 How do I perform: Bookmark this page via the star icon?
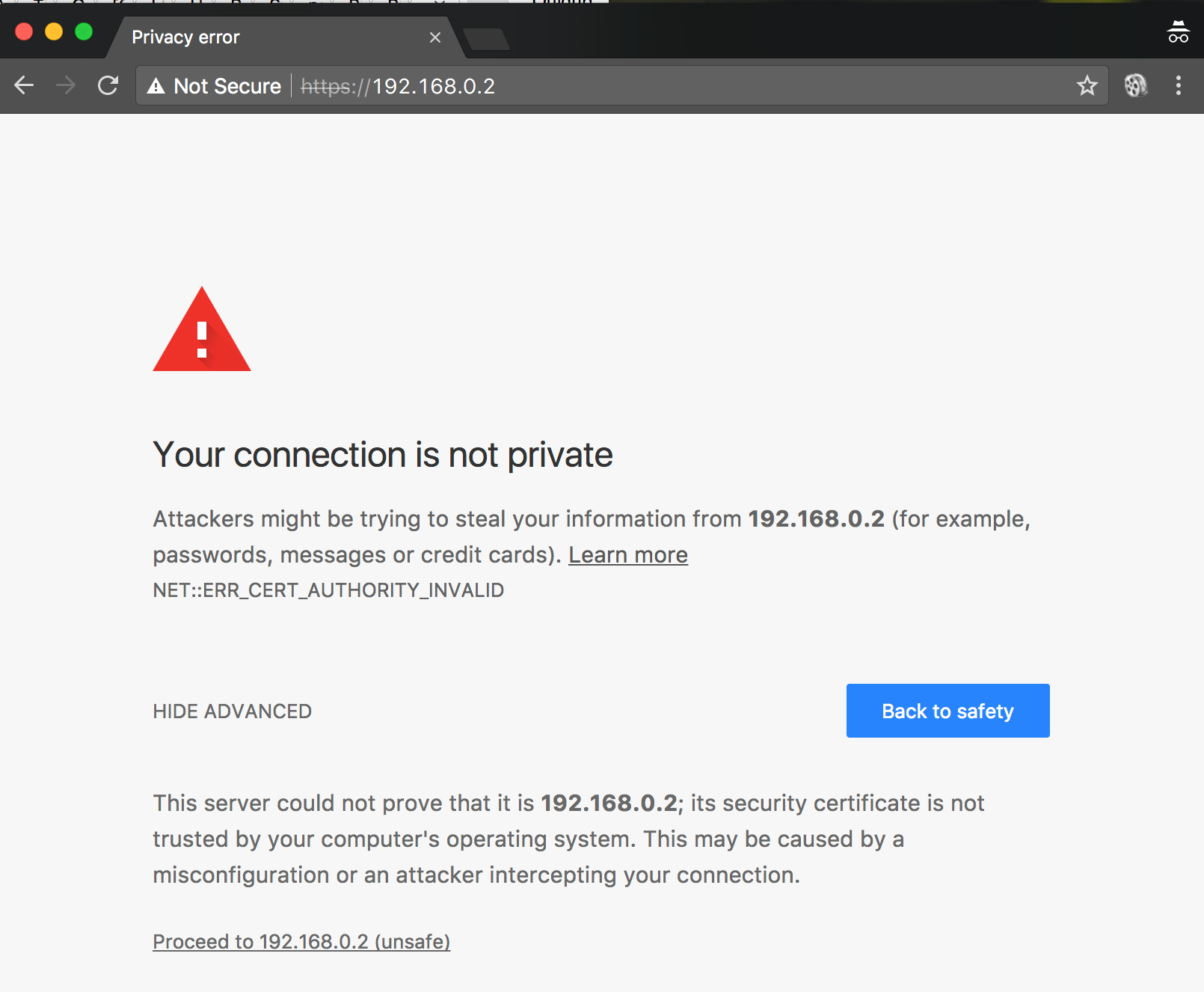coord(1086,86)
